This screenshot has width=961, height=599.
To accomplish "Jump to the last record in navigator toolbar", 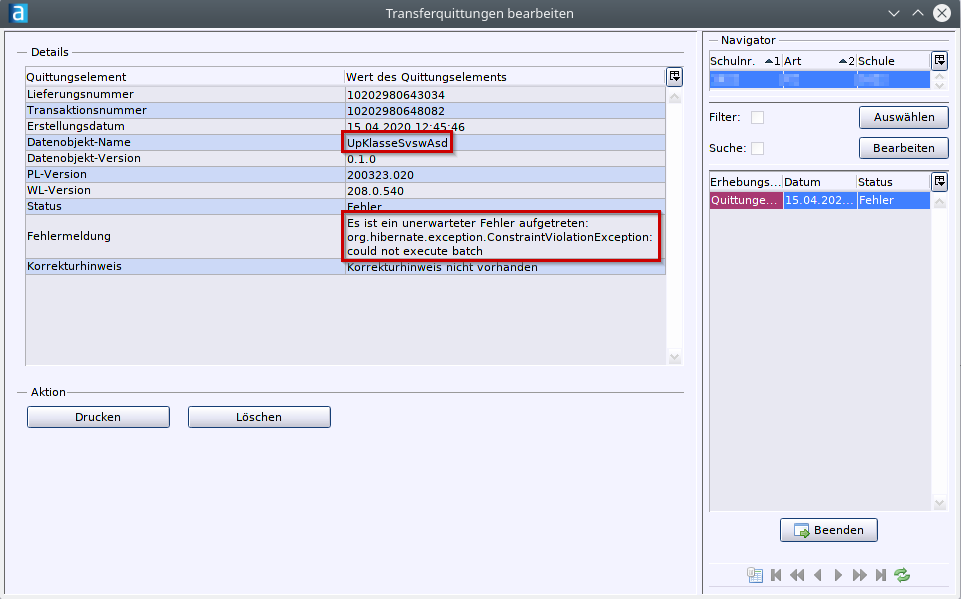I will (x=881, y=575).
